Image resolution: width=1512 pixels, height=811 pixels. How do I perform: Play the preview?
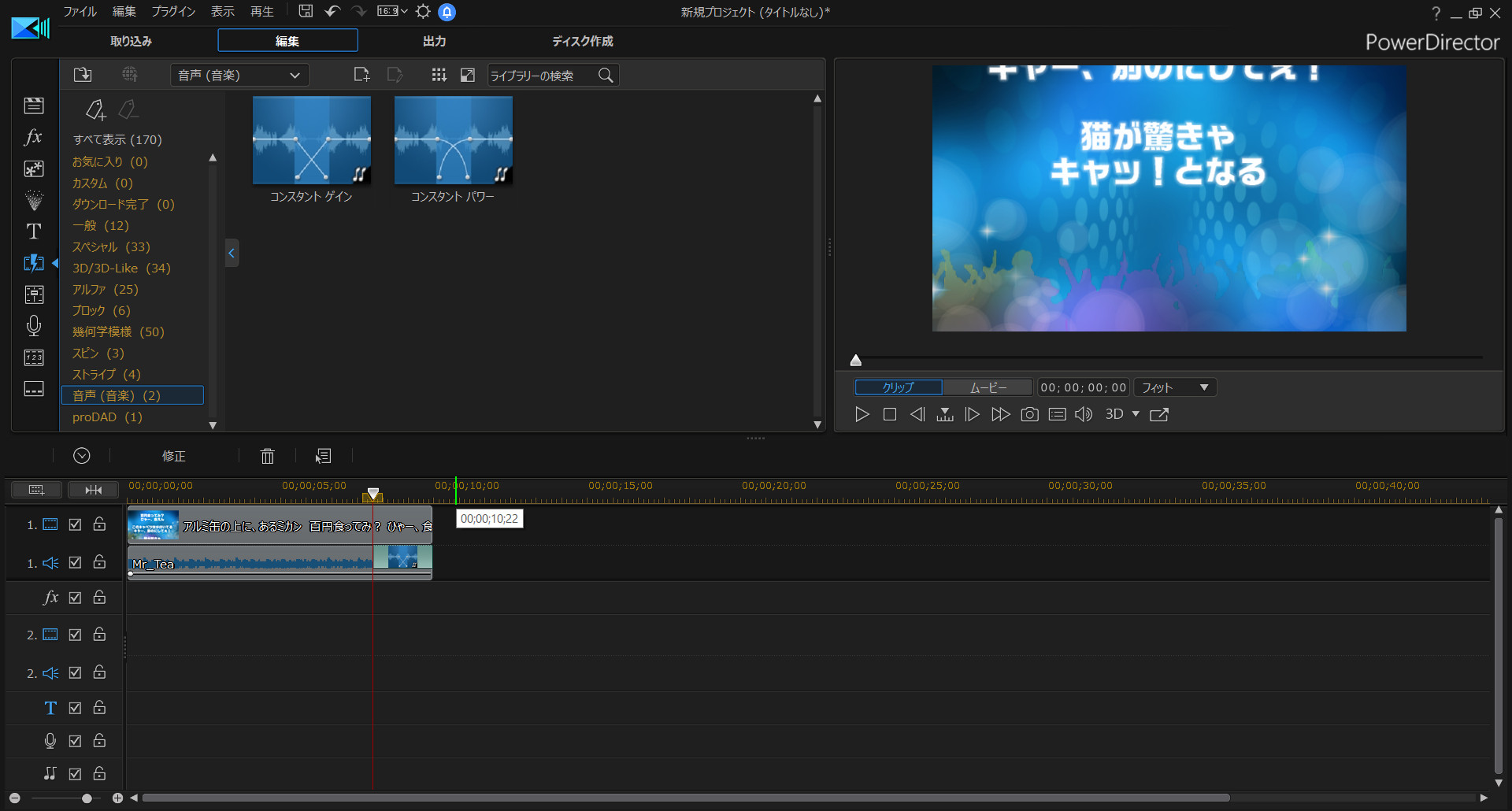coord(862,414)
